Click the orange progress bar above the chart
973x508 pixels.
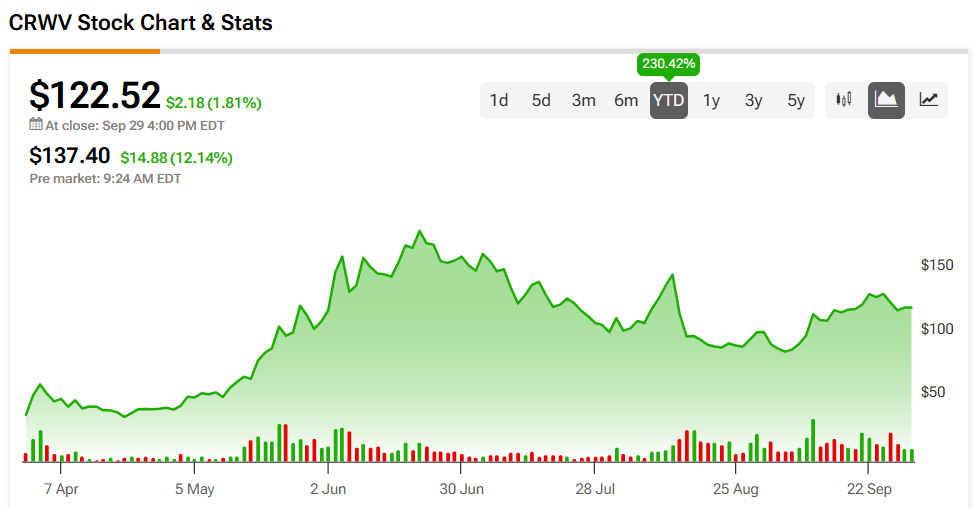[x=85, y=51]
